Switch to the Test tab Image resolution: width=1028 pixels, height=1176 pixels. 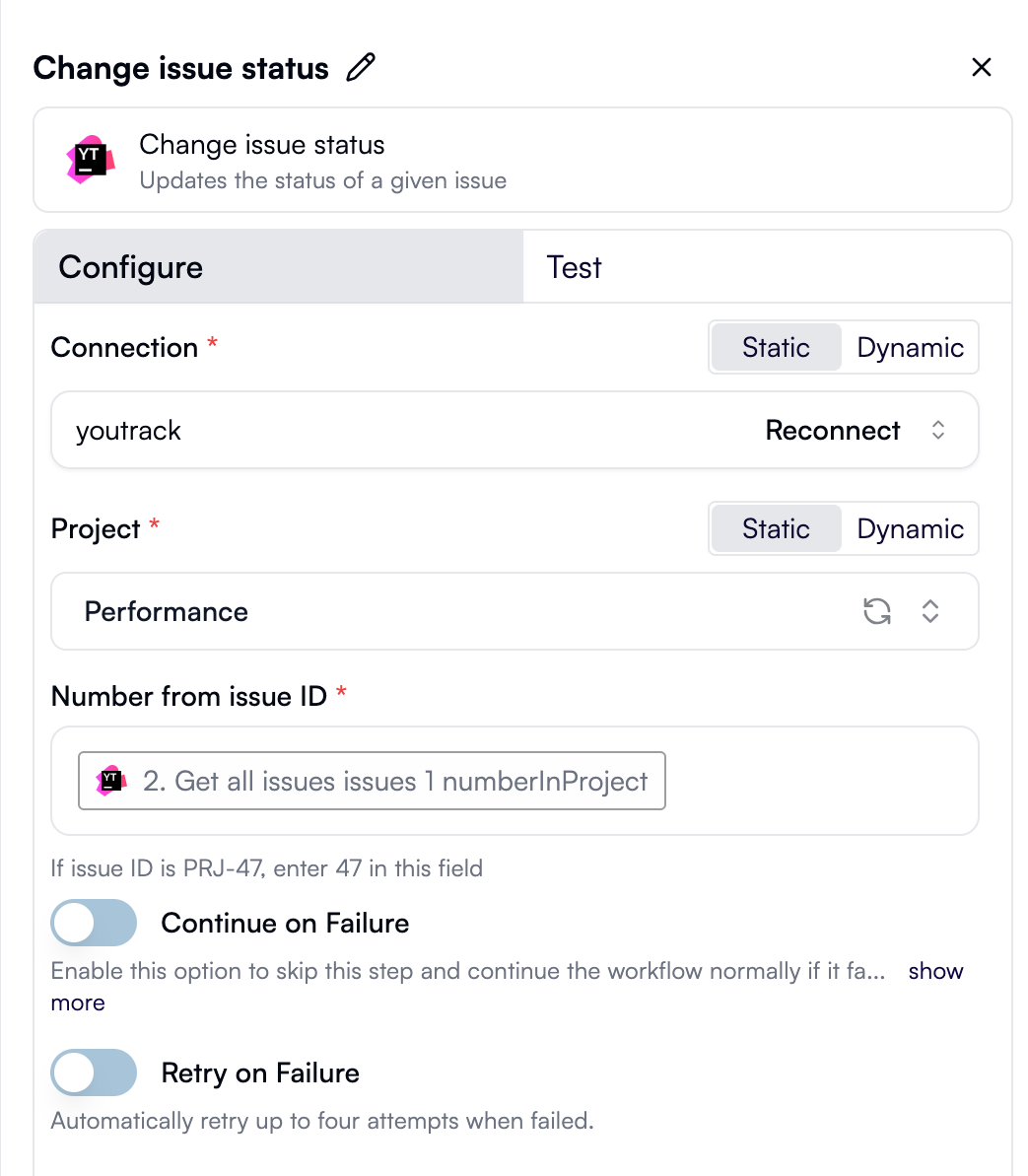click(574, 266)
